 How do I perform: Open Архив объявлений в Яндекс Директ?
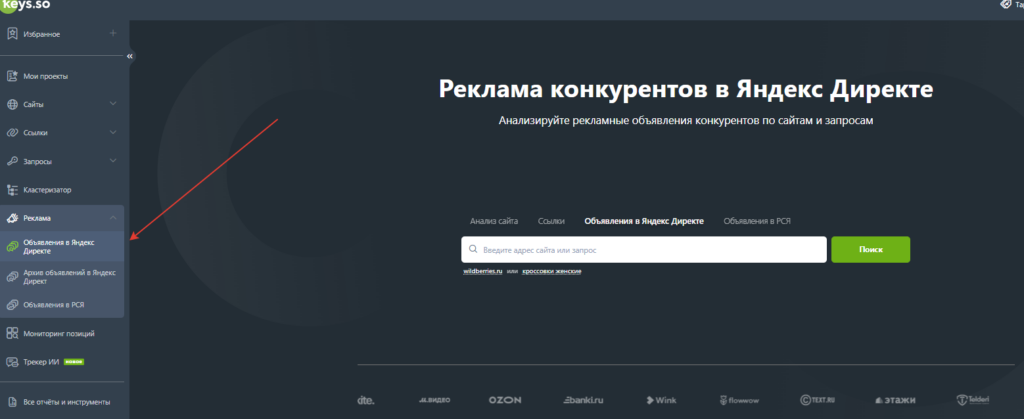pyautogui.click(x=69, y=277)
